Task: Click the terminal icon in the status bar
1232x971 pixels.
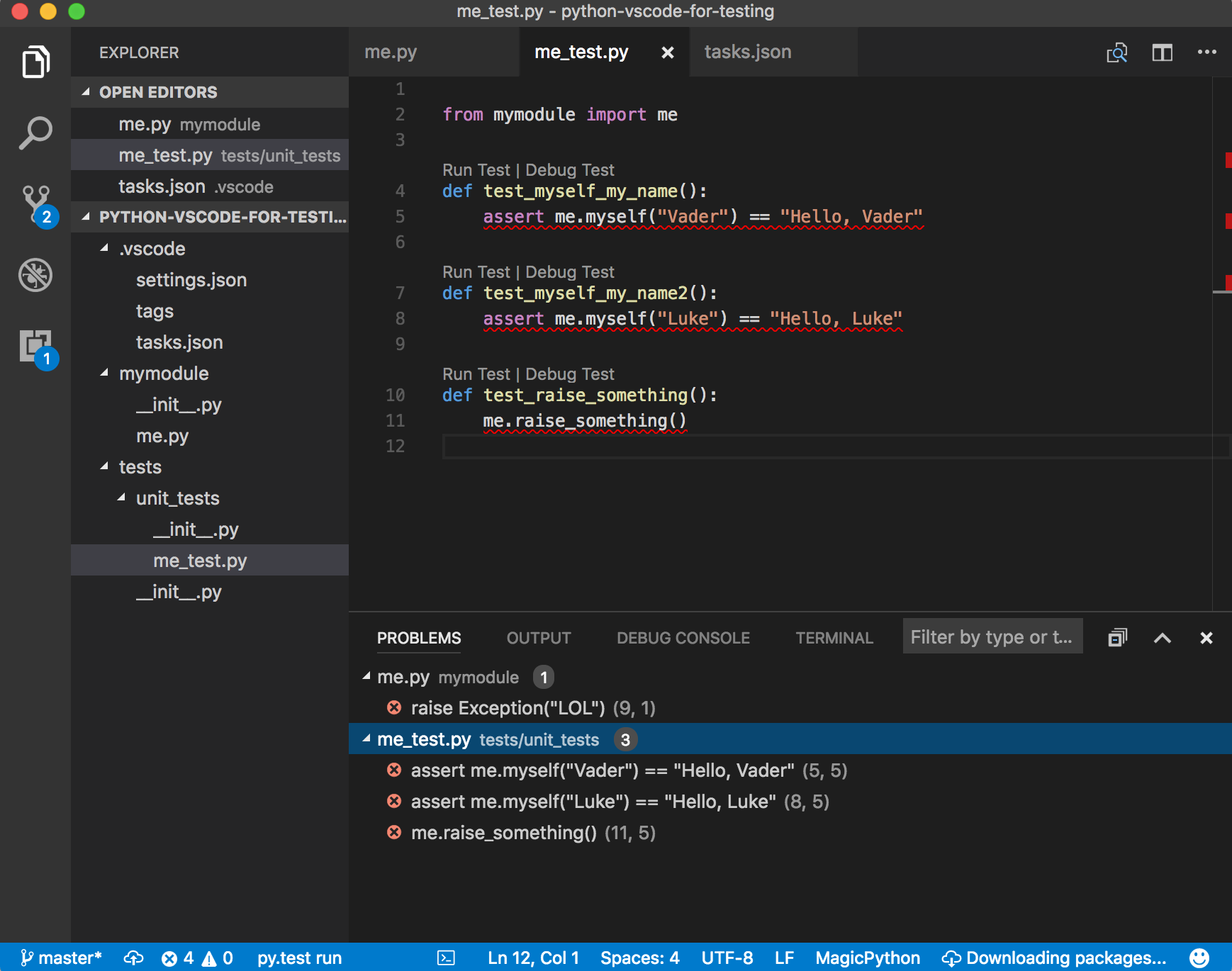Action: click(446, 958)
